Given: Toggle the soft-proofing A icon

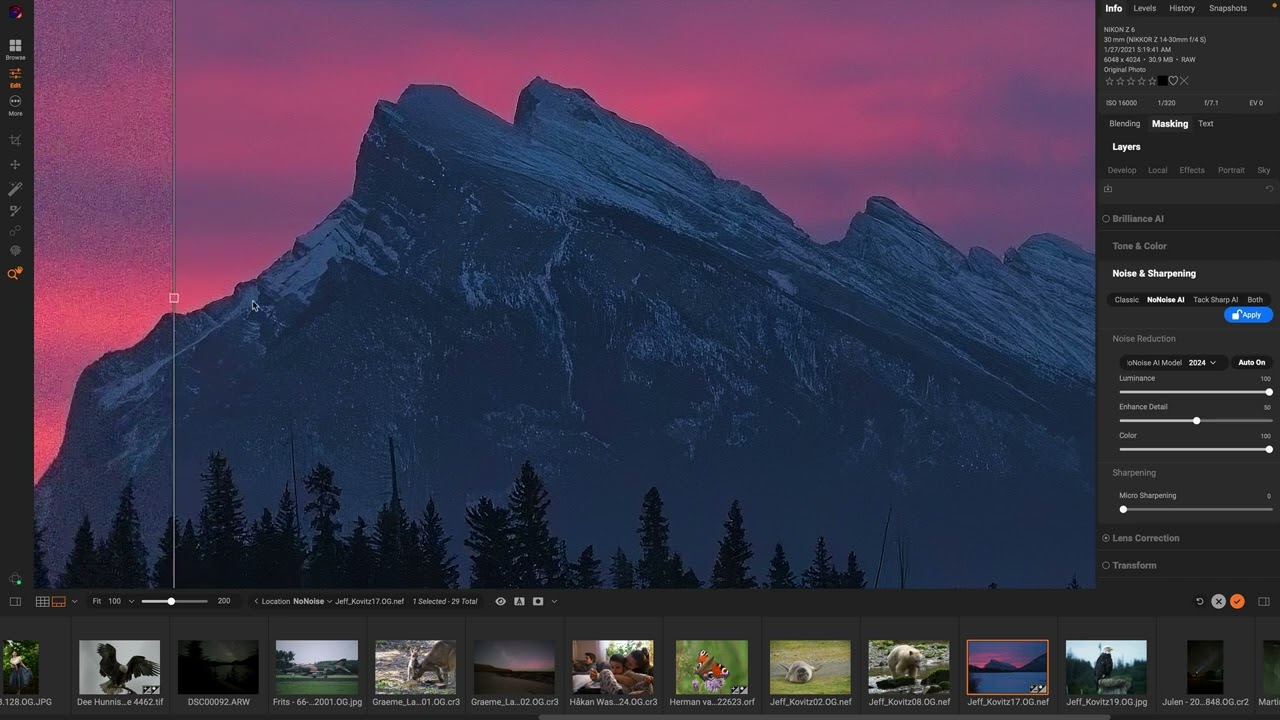Looking at the screenshot, I should click(519, 601).
